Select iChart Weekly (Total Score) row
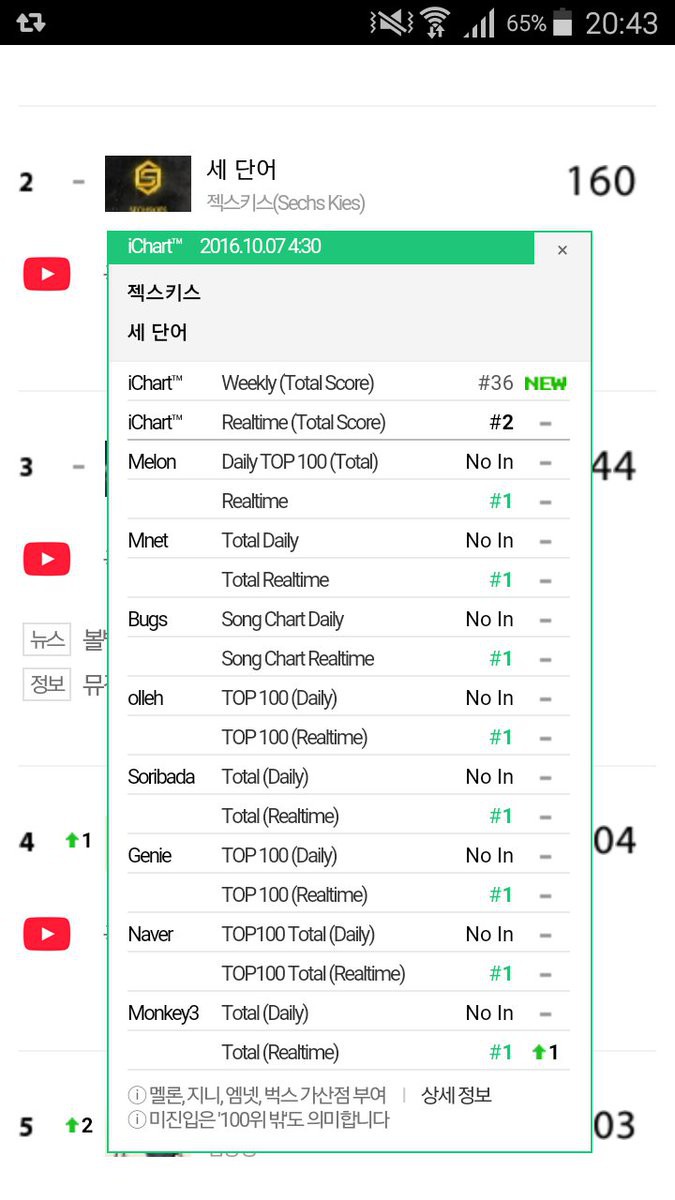 [x=349, y=383]
